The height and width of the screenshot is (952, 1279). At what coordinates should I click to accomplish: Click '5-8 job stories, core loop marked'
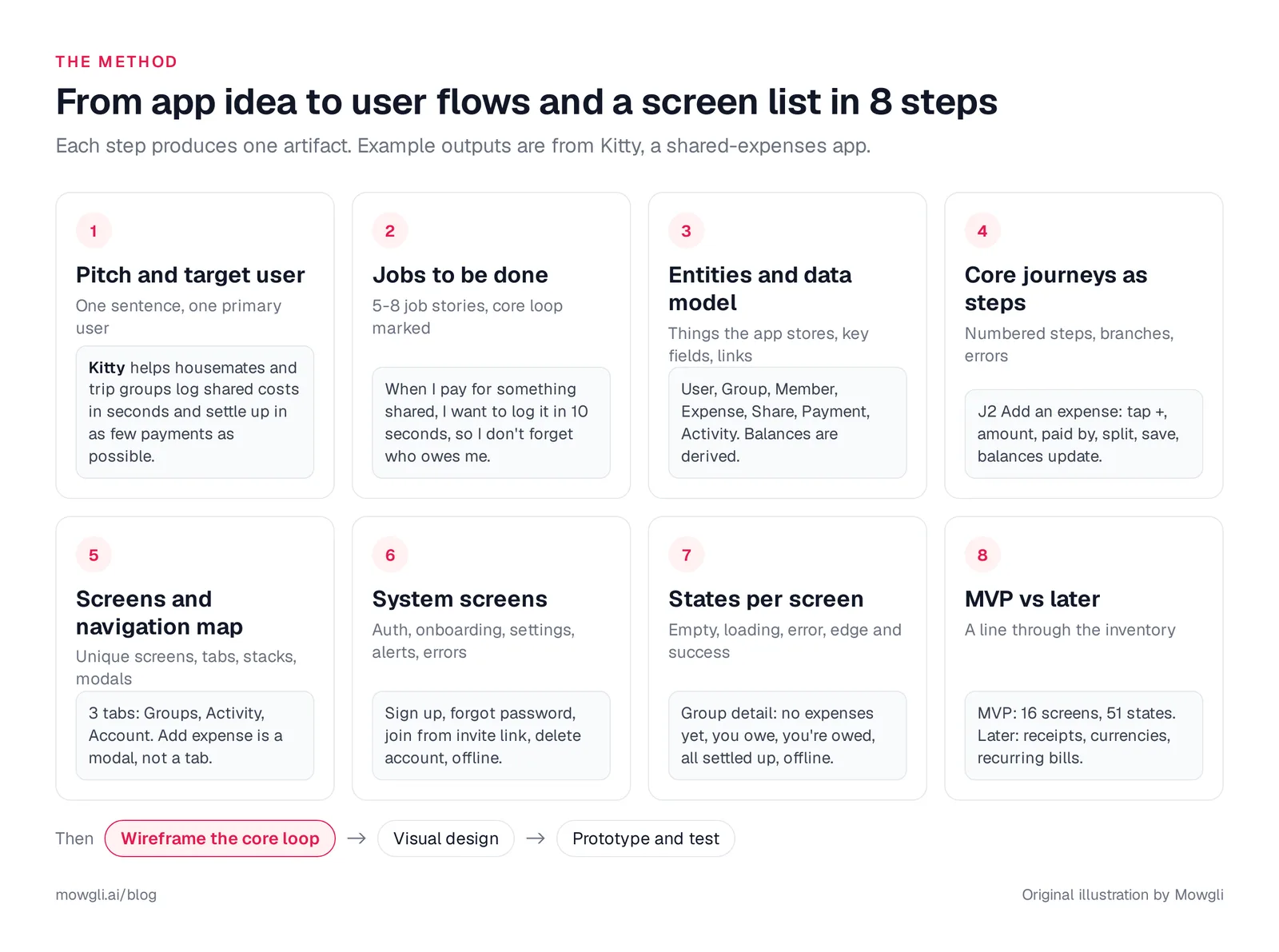point(468,317)
